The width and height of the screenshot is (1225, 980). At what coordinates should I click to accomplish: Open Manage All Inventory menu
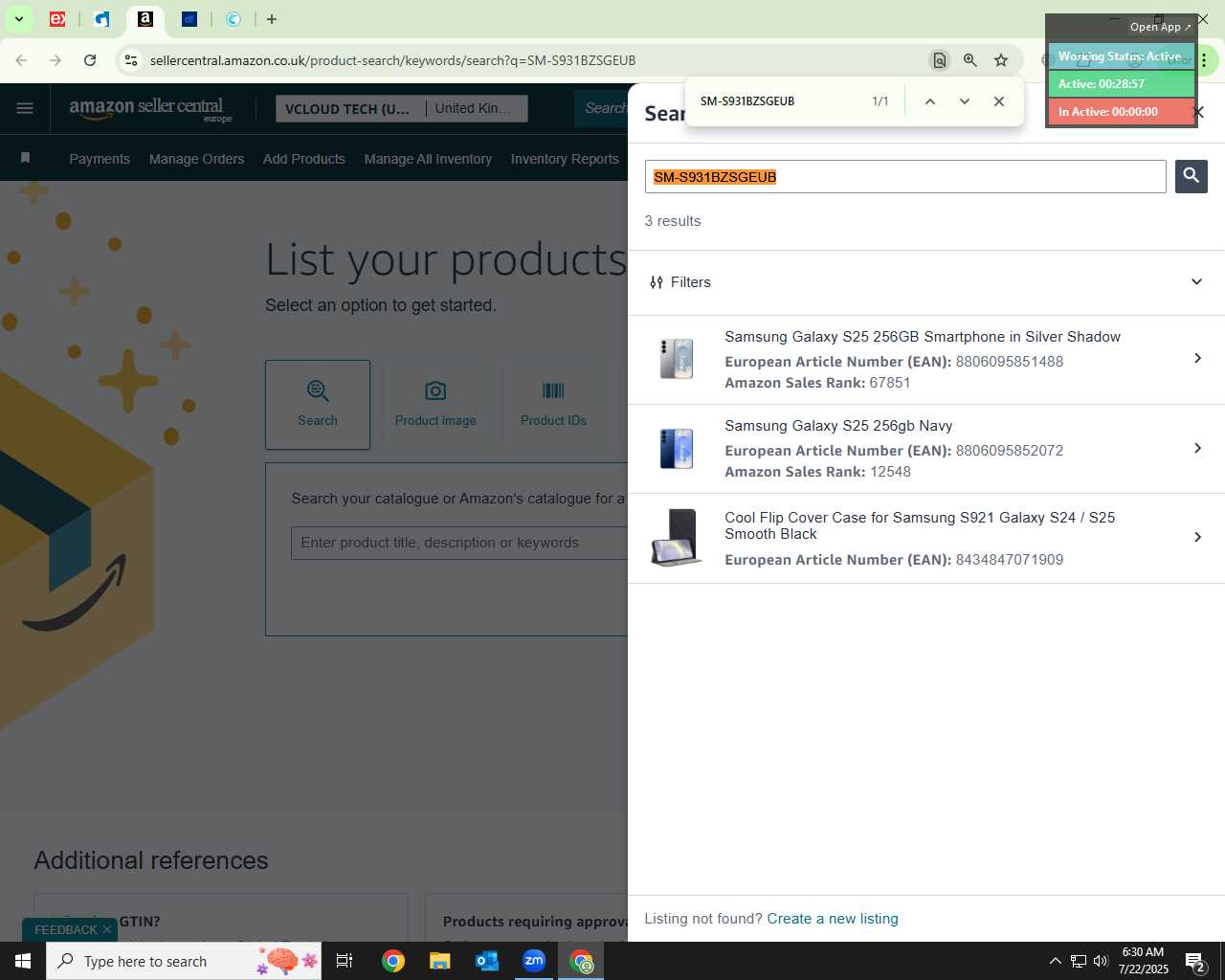pos(428,159)
